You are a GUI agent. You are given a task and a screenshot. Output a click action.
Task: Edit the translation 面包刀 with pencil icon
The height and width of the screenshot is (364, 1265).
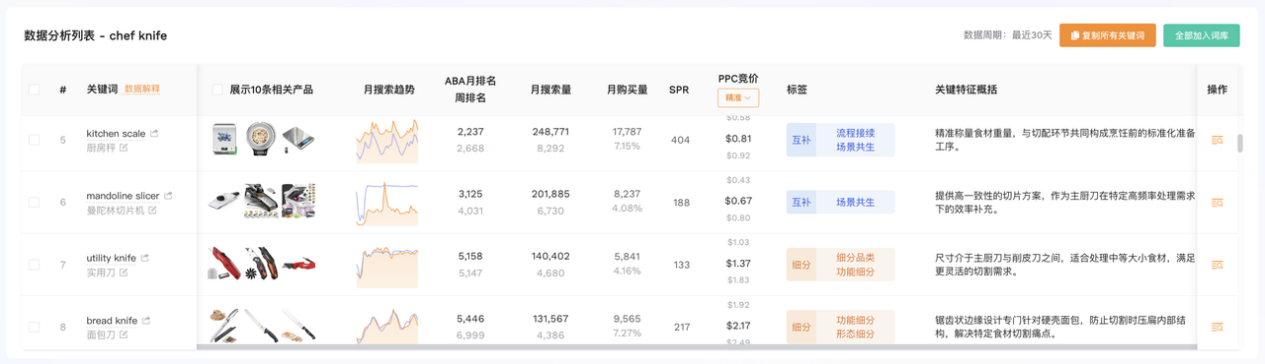point(124,334)
